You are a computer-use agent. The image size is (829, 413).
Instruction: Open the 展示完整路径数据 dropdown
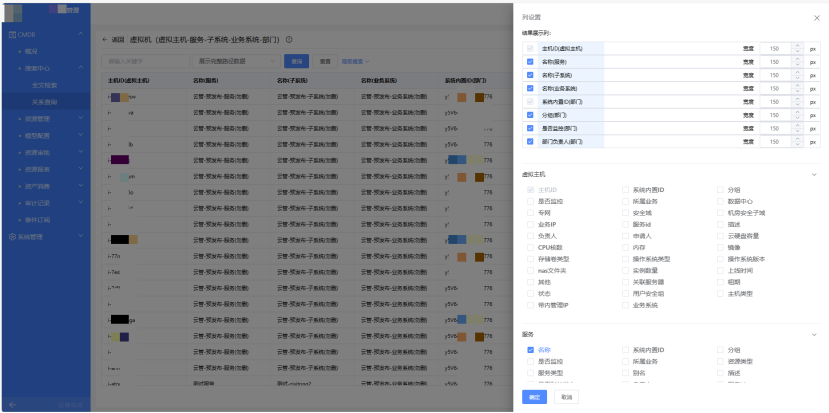[x=236, y=61]
